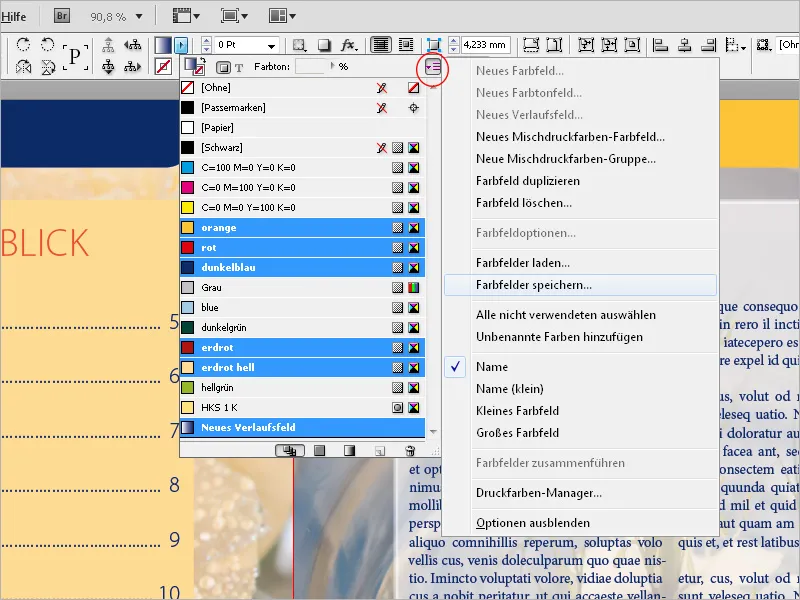This screenshot has height=600, width=800.
Task: Click the select container icon
Action: point(108,45)
